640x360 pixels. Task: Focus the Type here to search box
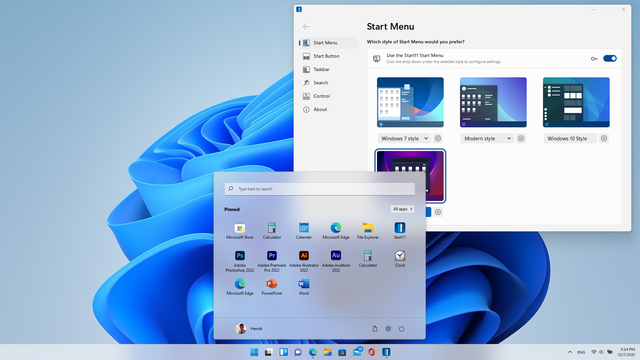point(320,189)
